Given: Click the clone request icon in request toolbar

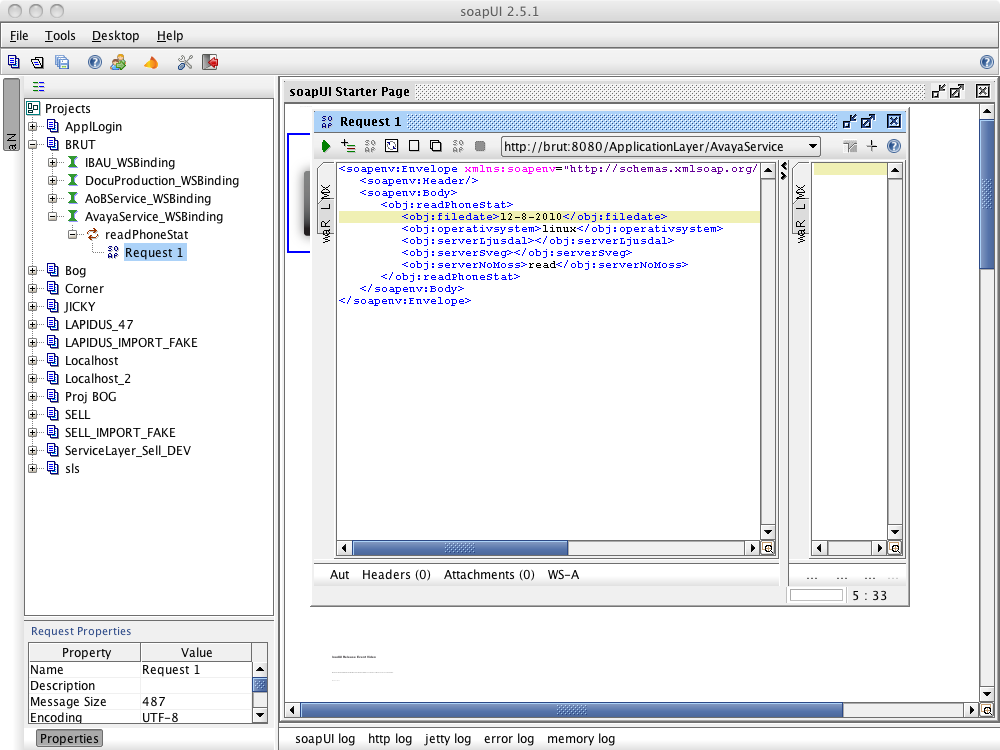Looking at the screenshot, I should coord(436,146).
